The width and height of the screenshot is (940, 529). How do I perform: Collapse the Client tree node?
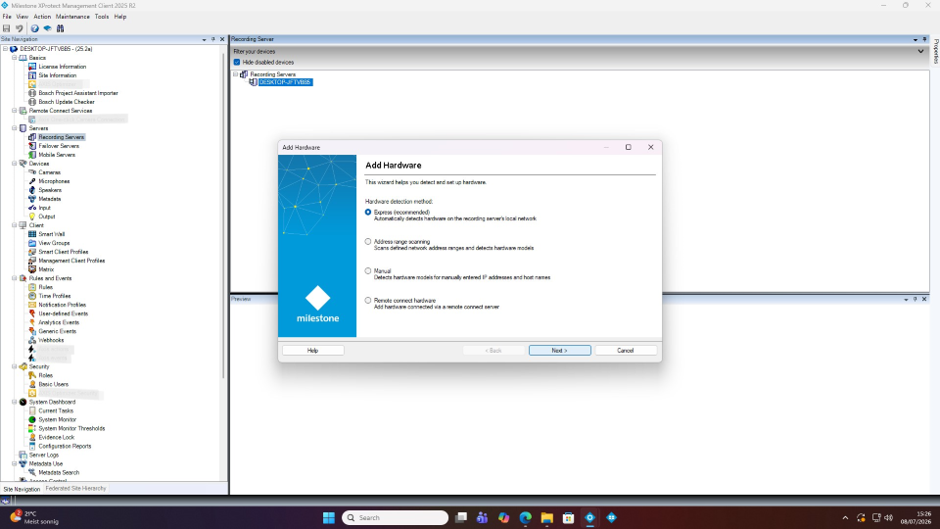(14, 225)
